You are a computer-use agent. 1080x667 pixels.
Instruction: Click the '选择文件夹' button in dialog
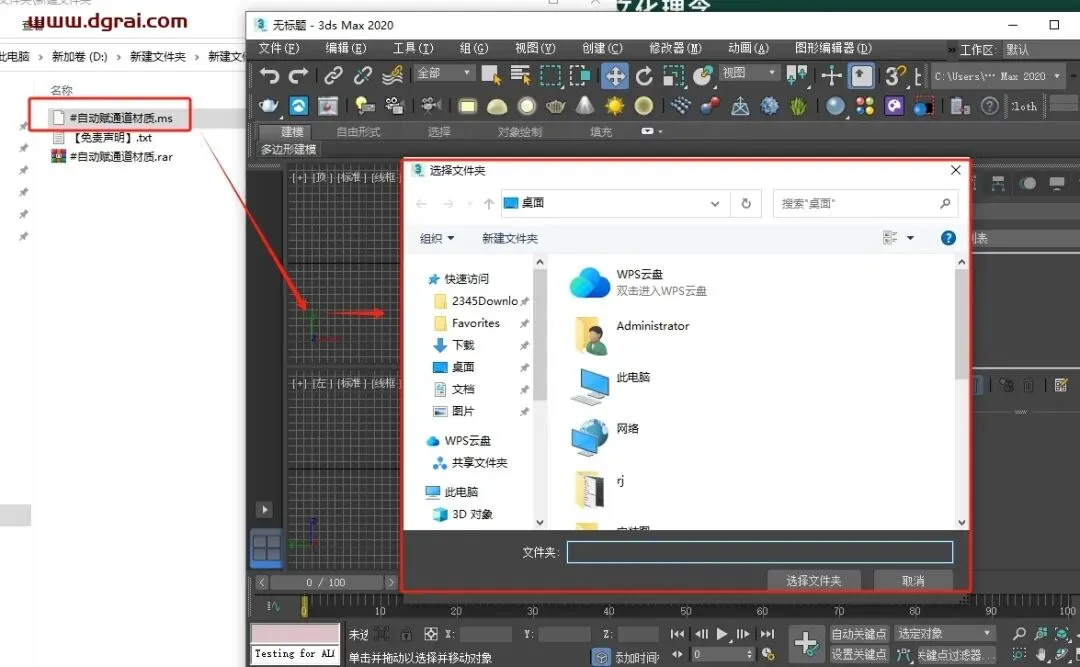click(x=813, y=581)
